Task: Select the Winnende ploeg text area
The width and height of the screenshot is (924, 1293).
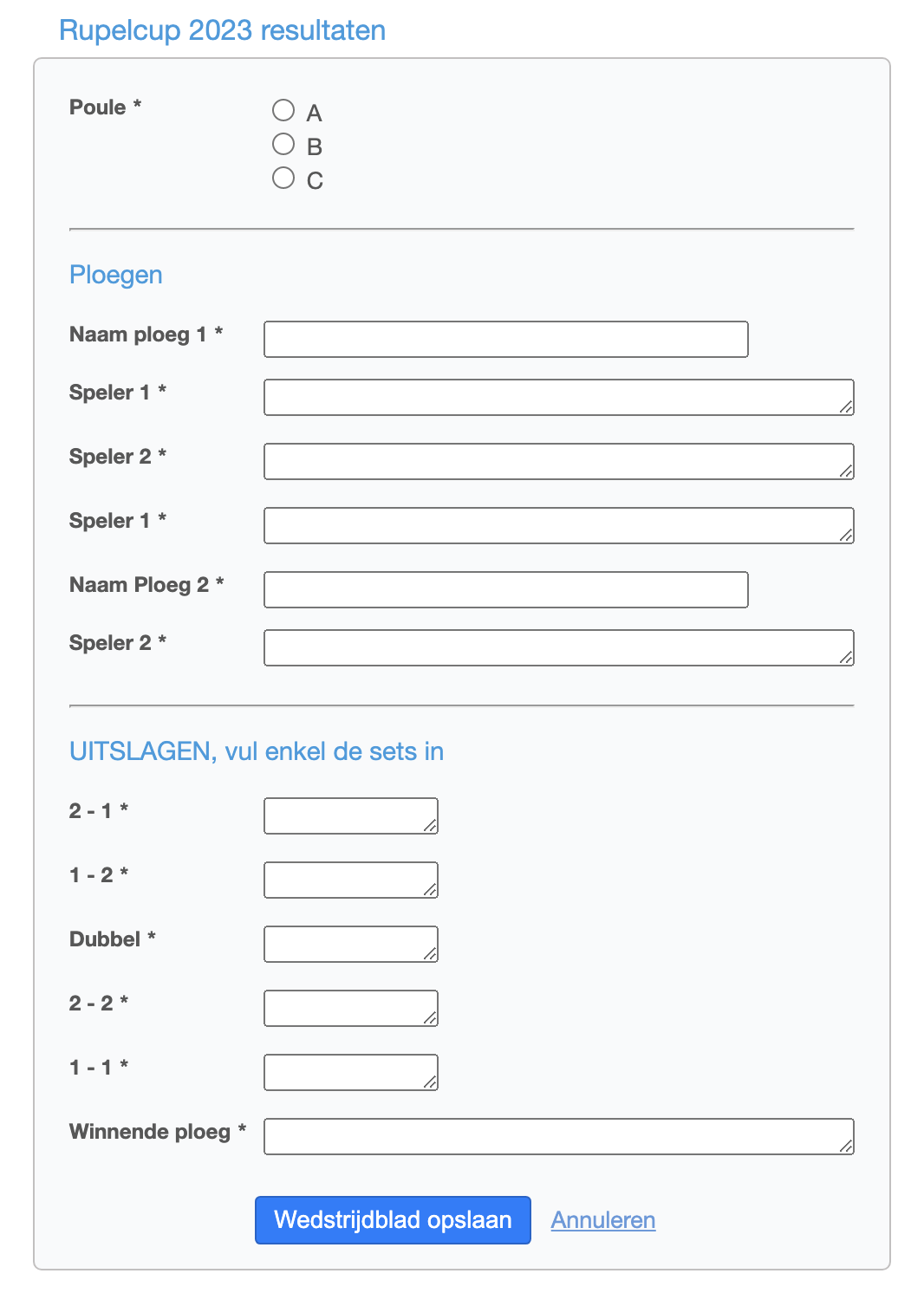Action: coord(559,1137)
